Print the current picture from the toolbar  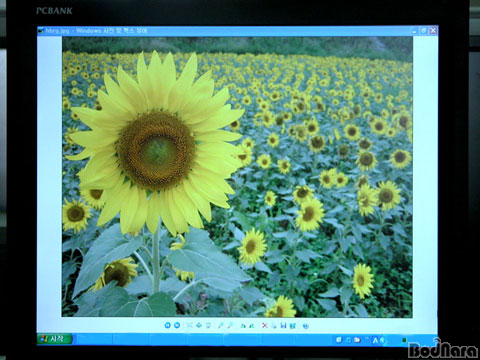[274, 326]
